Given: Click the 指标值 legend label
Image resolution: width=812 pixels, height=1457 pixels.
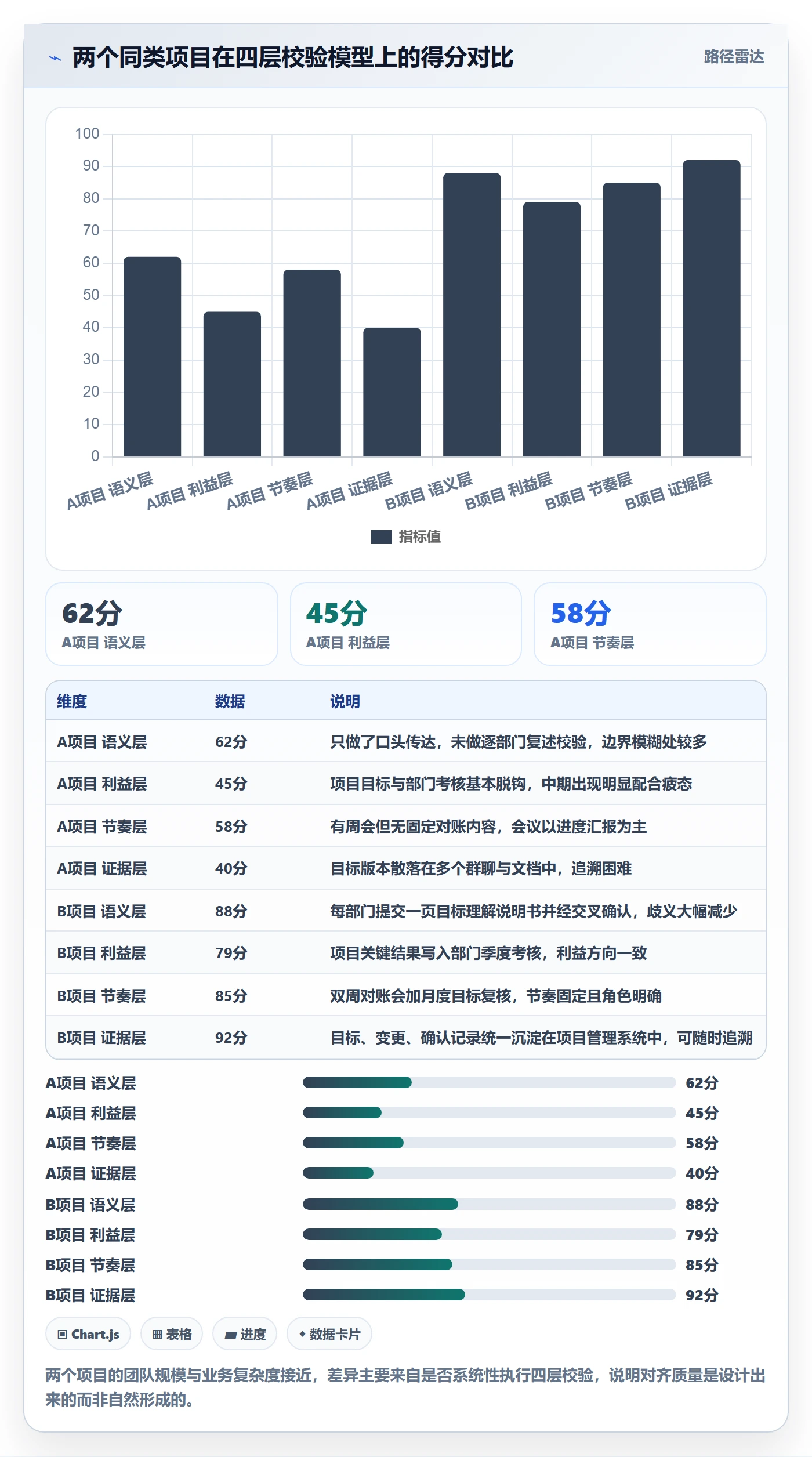Looking at the screenshot, I should pyautogui.click(x=420, y=537).
